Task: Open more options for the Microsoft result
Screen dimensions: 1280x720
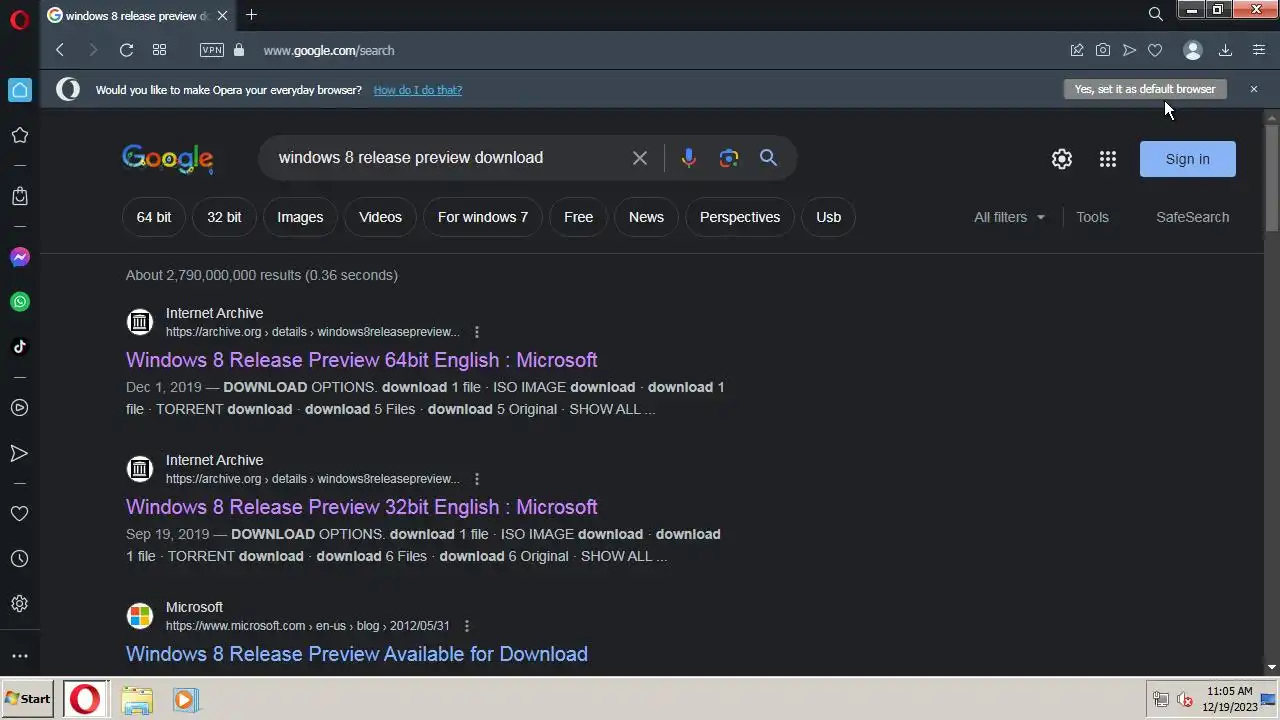Action: coord(466,626)
